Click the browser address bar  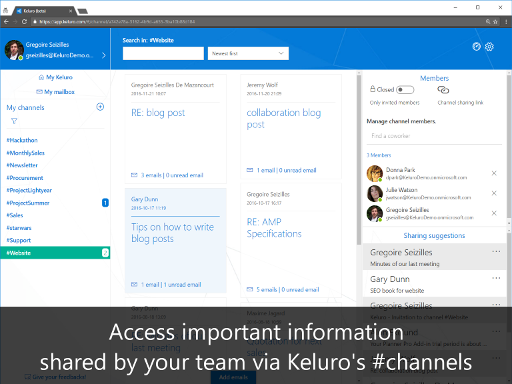tap(257, 22)
